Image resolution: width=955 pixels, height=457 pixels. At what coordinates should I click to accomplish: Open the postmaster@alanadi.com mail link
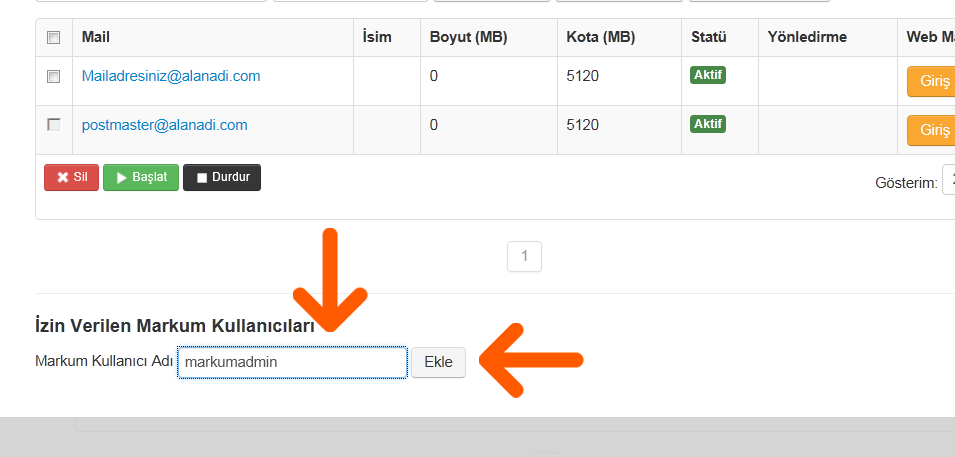click(164, 125)
